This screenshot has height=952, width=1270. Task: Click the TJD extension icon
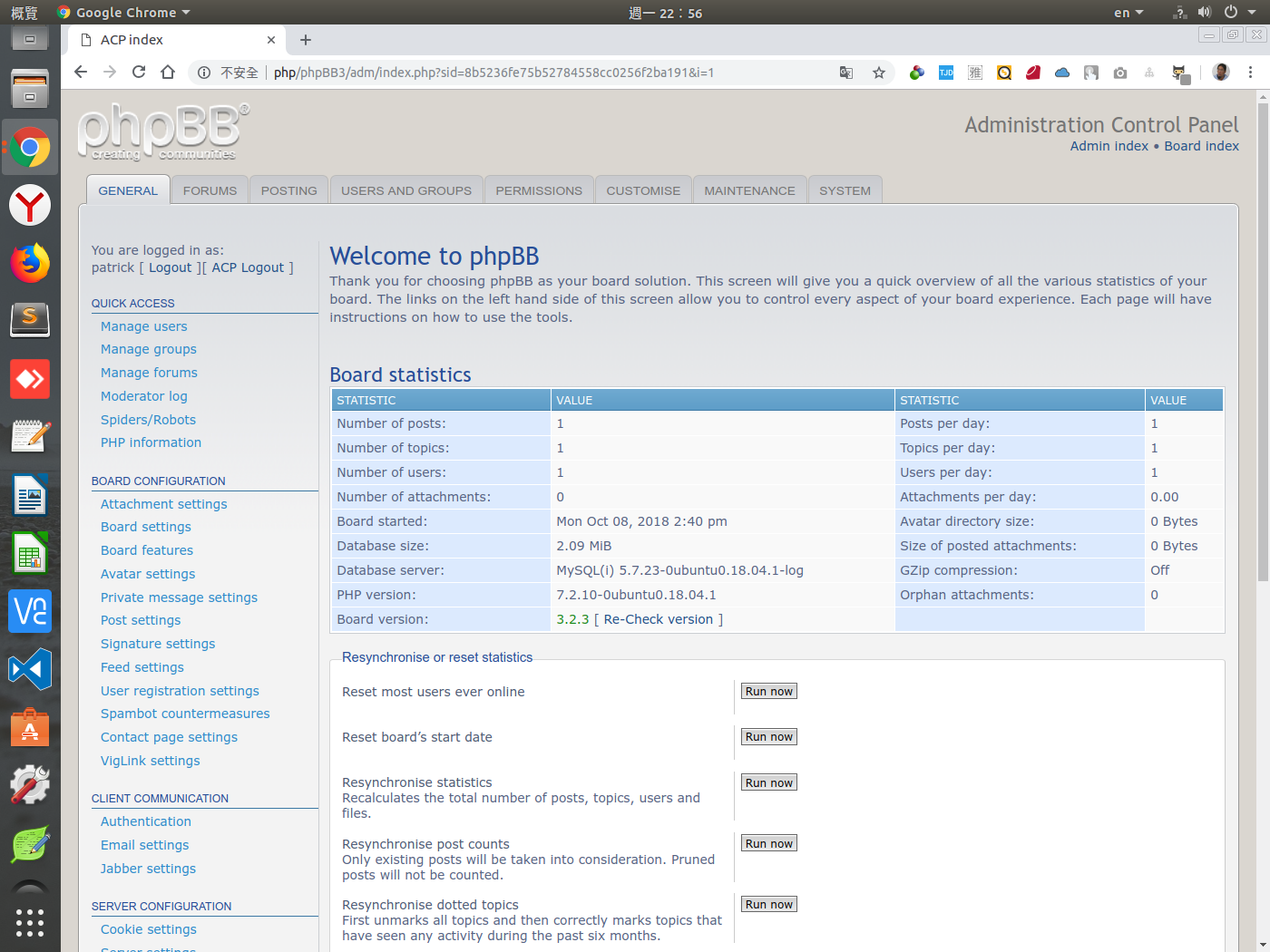[x=946, y=73]
